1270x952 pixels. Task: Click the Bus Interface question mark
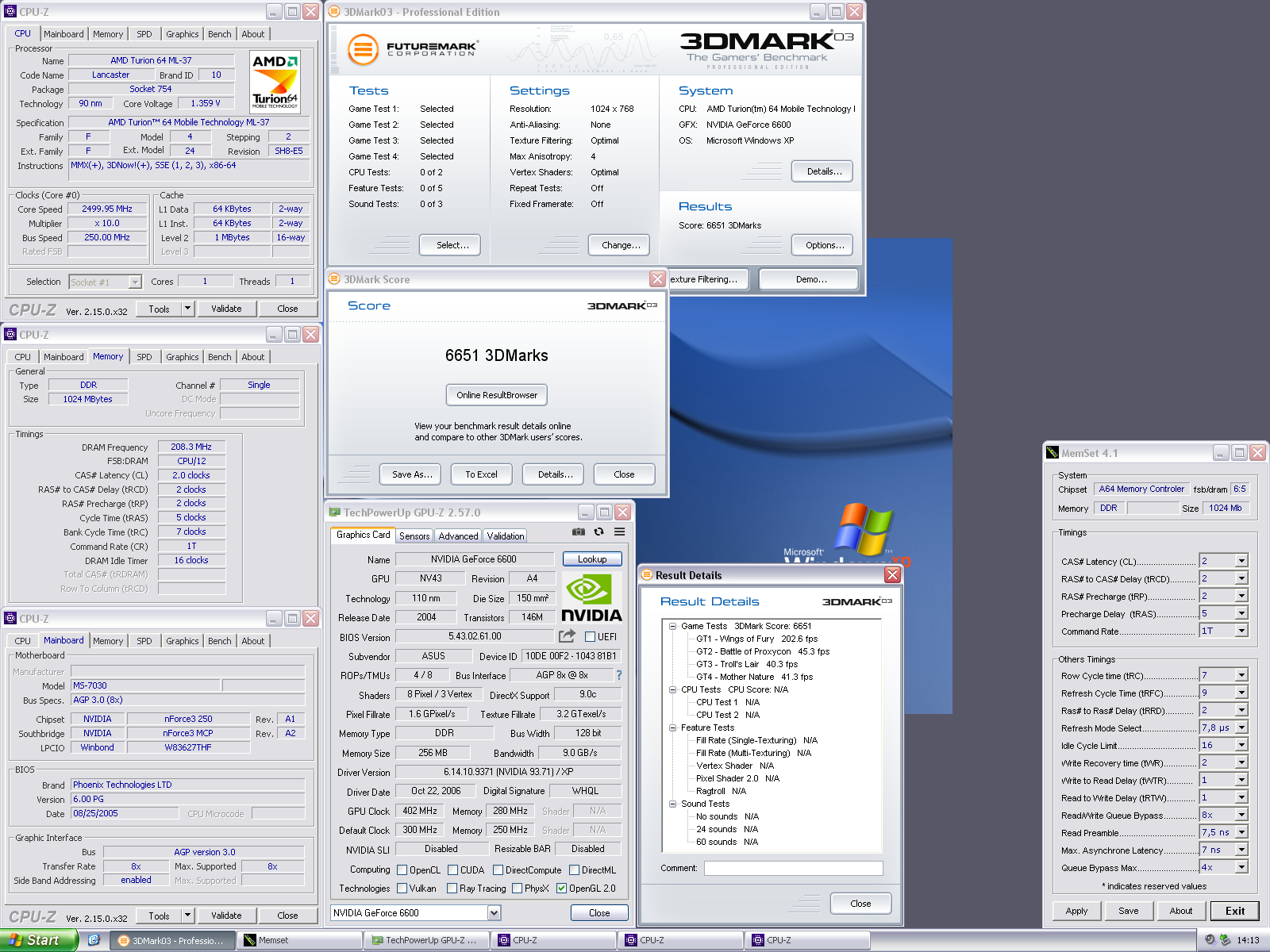tap(619, 675)
